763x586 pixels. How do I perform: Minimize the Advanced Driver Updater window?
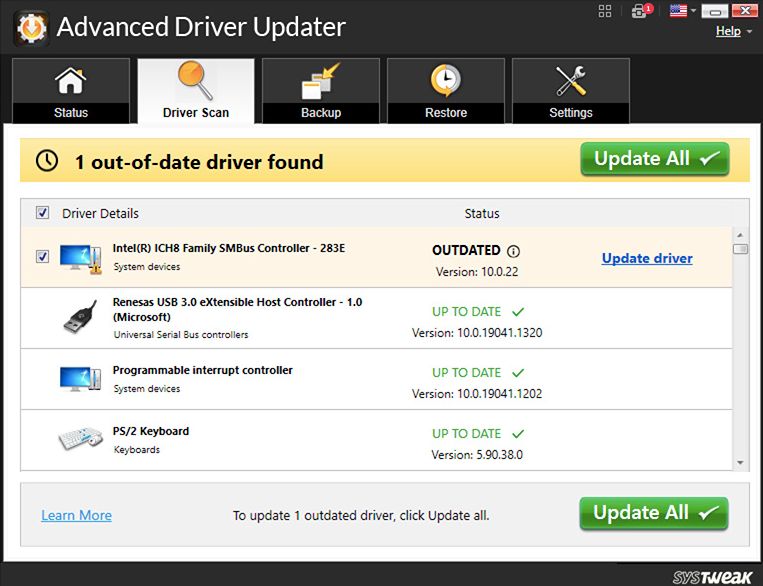[x=715, y=11]
